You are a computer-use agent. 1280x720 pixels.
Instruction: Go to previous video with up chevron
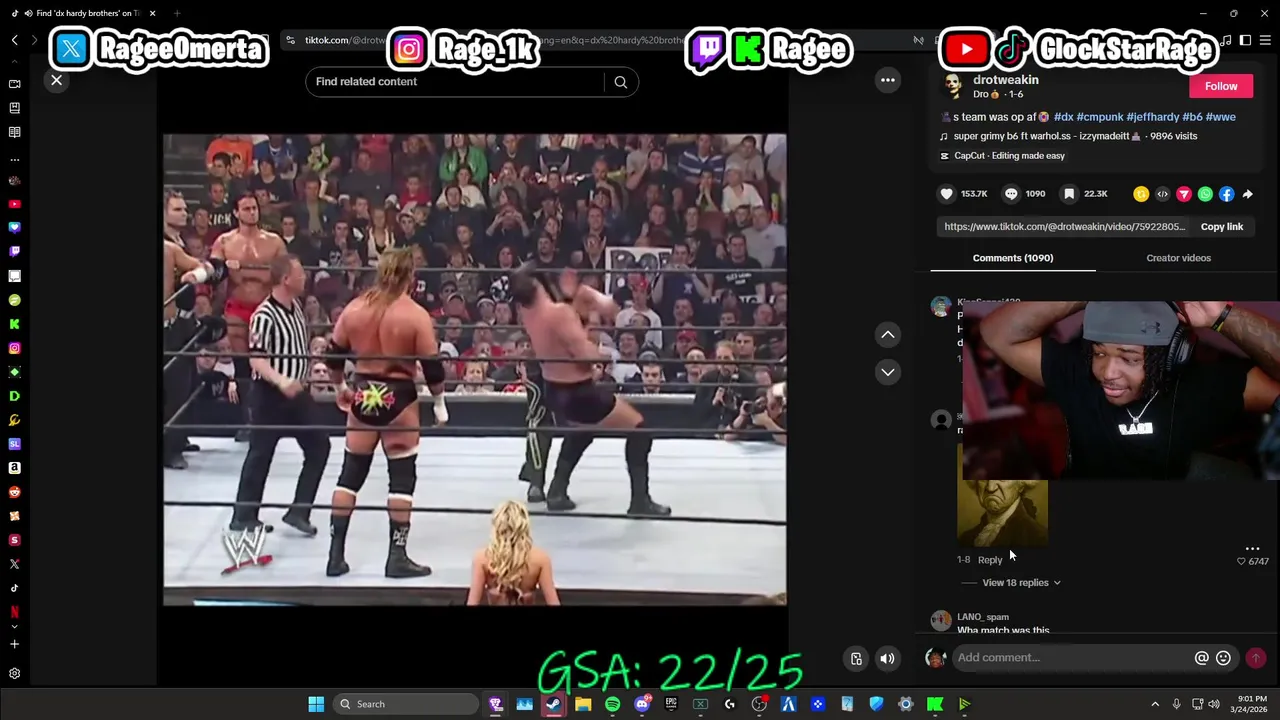pyautogui.click(x=887, y=335)
